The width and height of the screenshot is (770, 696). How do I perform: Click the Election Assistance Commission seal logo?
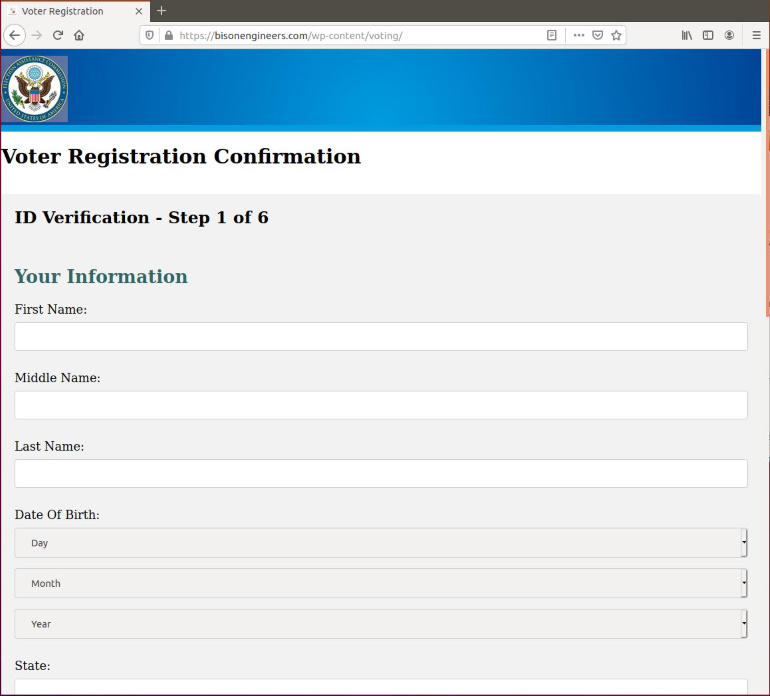(x=34, y=89)
